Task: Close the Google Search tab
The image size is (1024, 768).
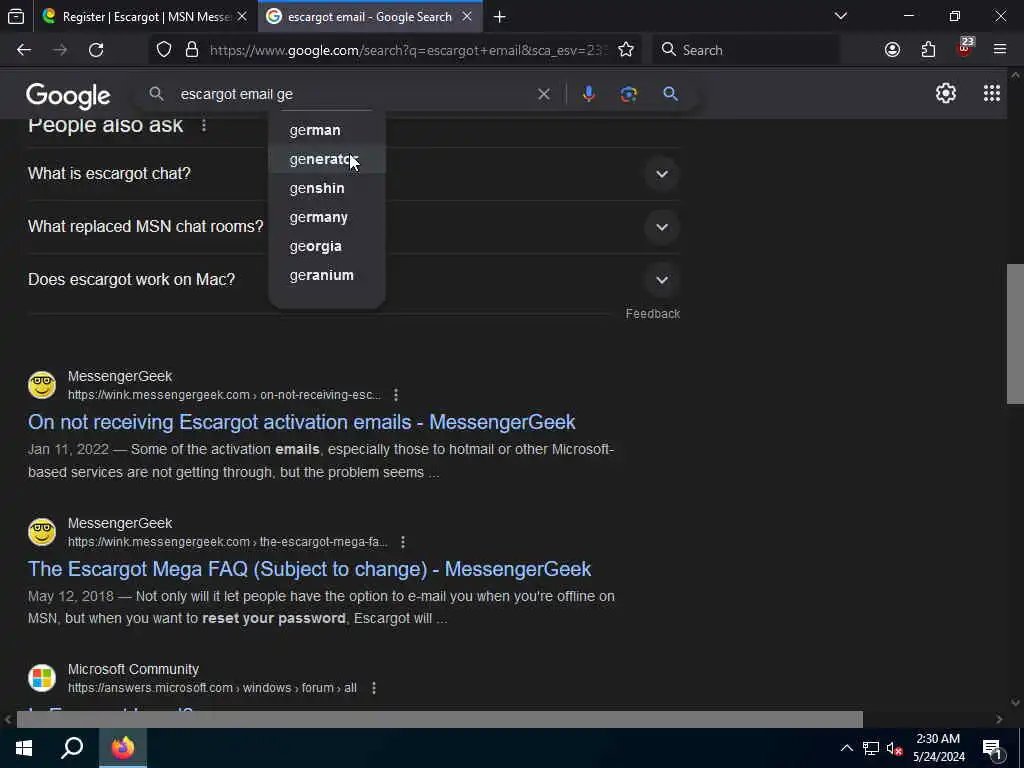Action: [x=467, y=17]
